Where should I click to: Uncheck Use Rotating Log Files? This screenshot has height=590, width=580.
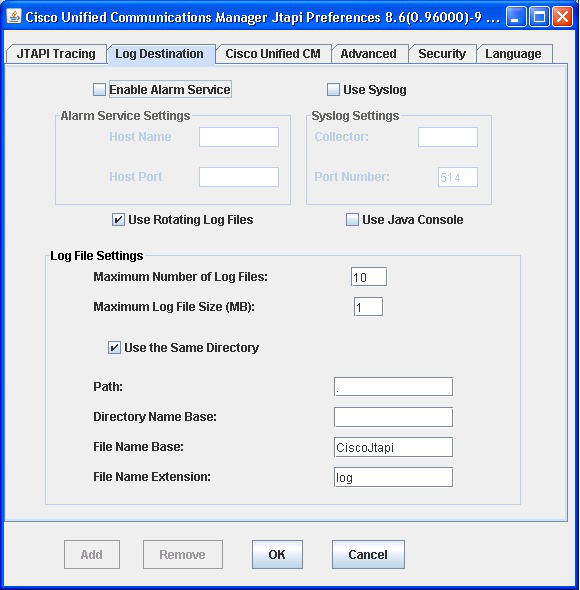118,219
